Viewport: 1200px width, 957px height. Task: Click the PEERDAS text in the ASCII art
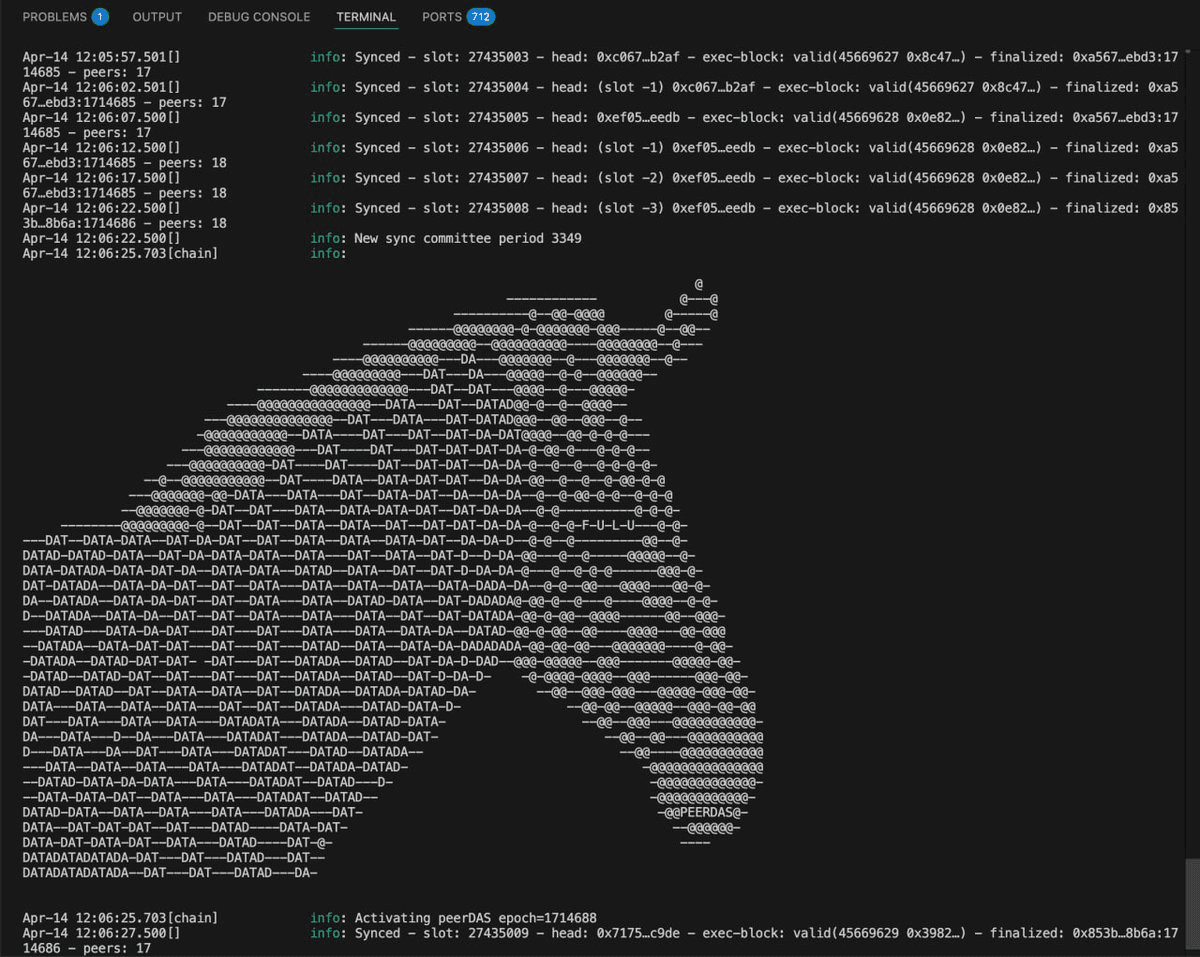tap(707, 812)
